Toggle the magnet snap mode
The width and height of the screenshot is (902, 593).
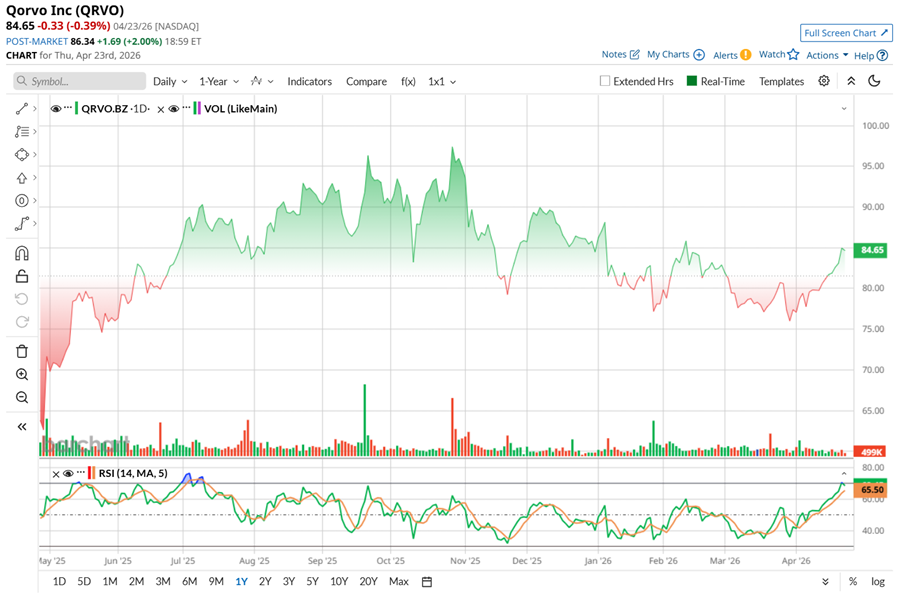[x=22, y=254]
